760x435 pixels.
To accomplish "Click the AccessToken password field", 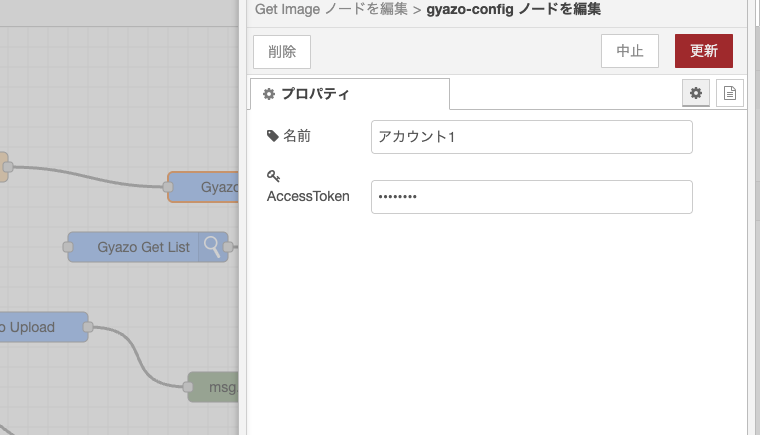I will (x=532, y=197).
